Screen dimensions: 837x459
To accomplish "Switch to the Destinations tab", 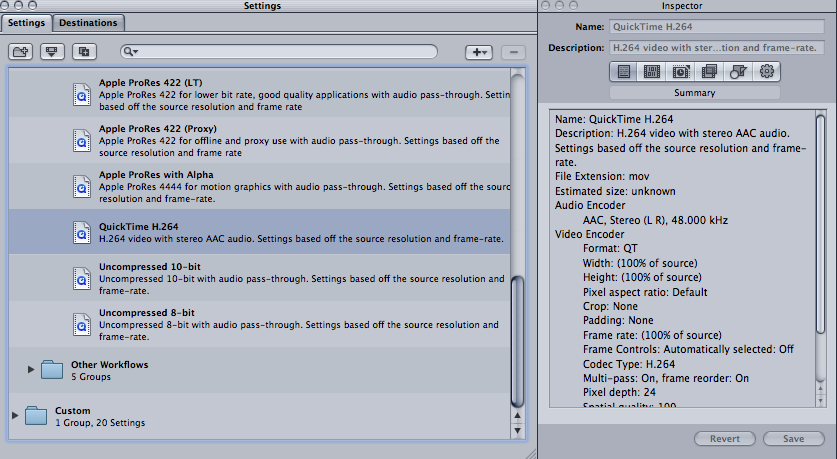I will tap(88, 23).
